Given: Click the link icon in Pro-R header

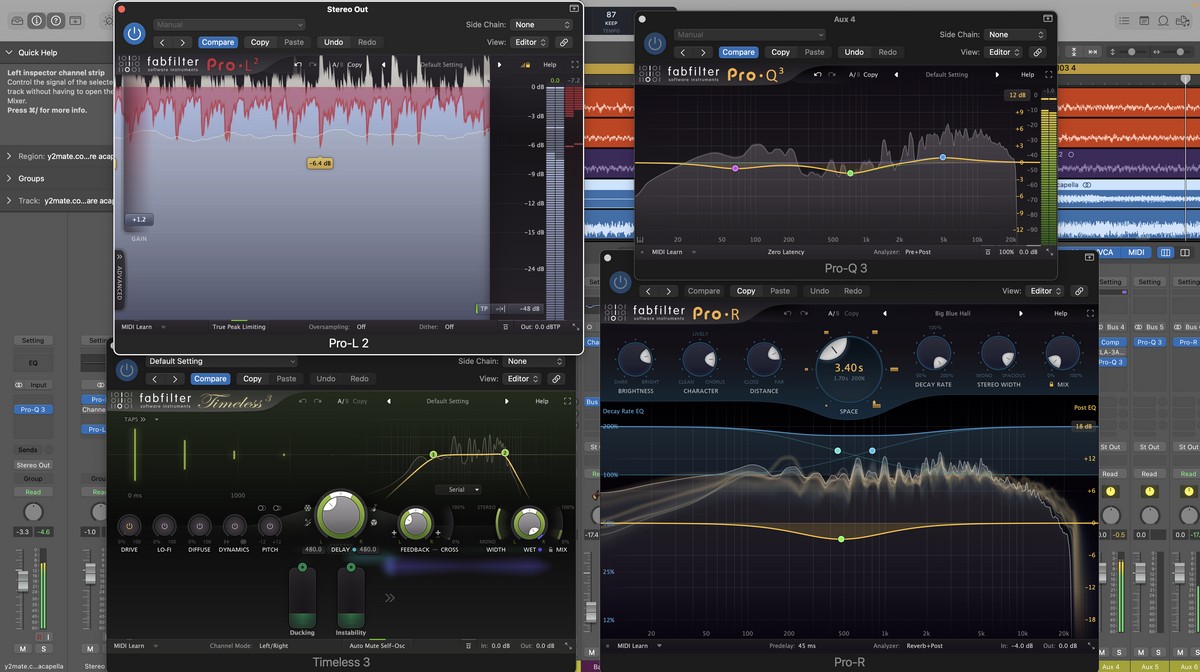Looking at the screenshot, I should tap(1079, 291).
